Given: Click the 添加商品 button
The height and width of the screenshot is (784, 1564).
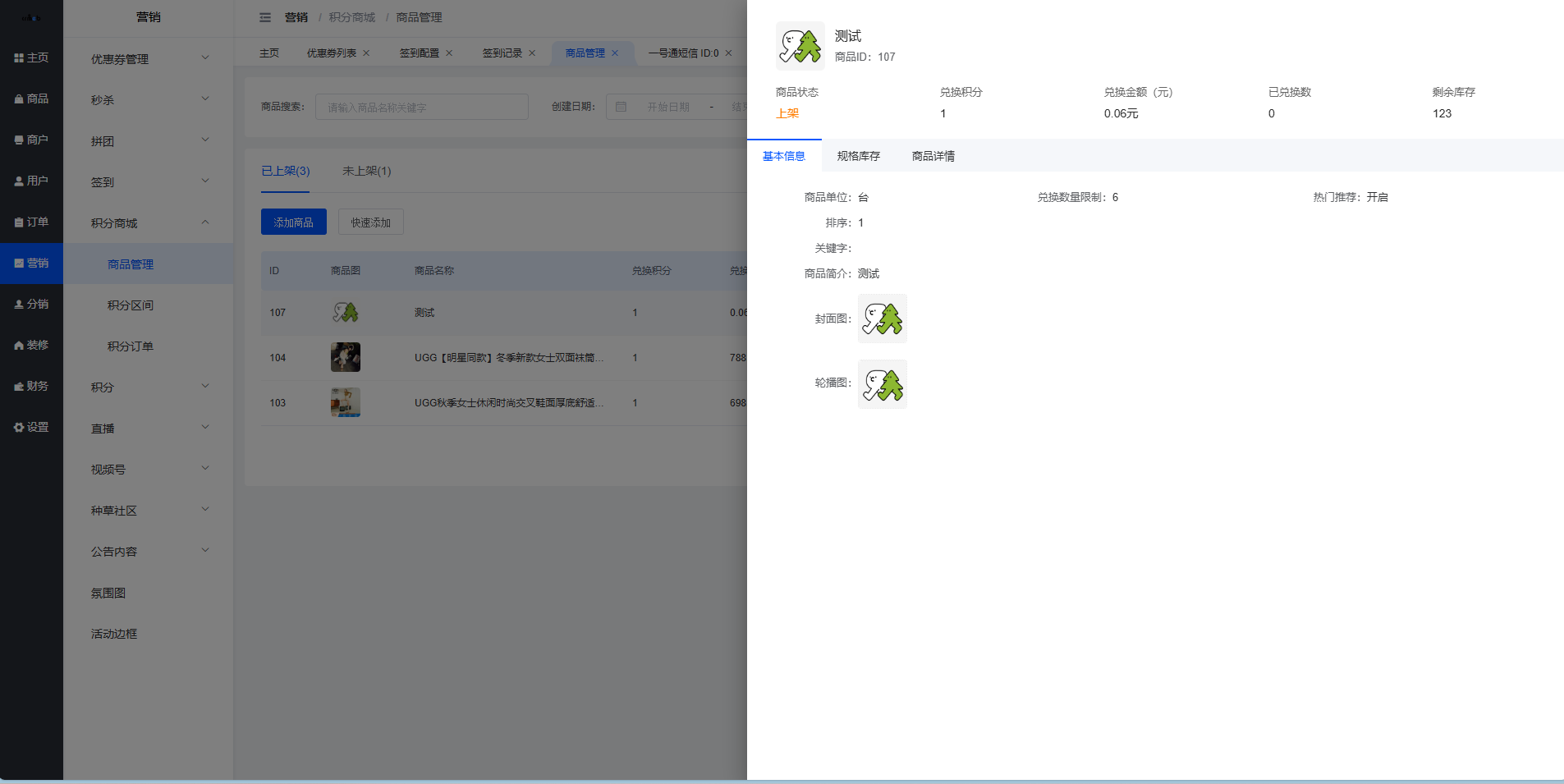Looking at the screenshot, I should pos(293,222).
